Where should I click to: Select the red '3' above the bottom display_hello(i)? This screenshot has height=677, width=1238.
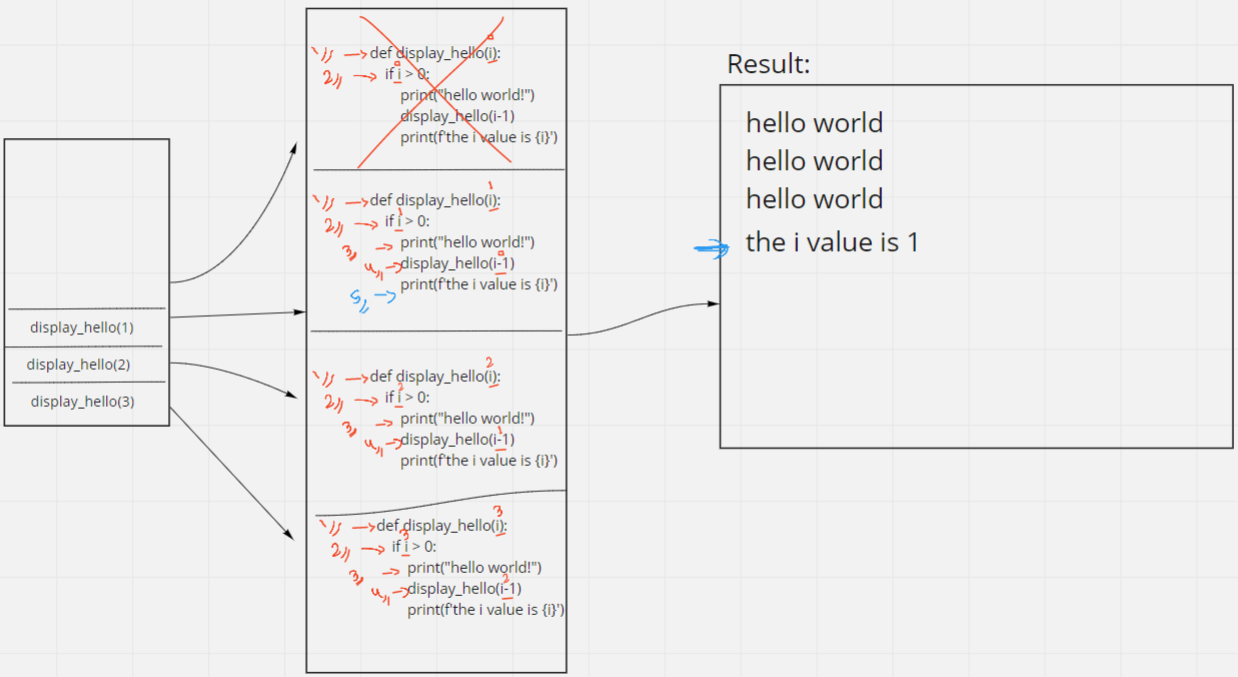point(497,512)
